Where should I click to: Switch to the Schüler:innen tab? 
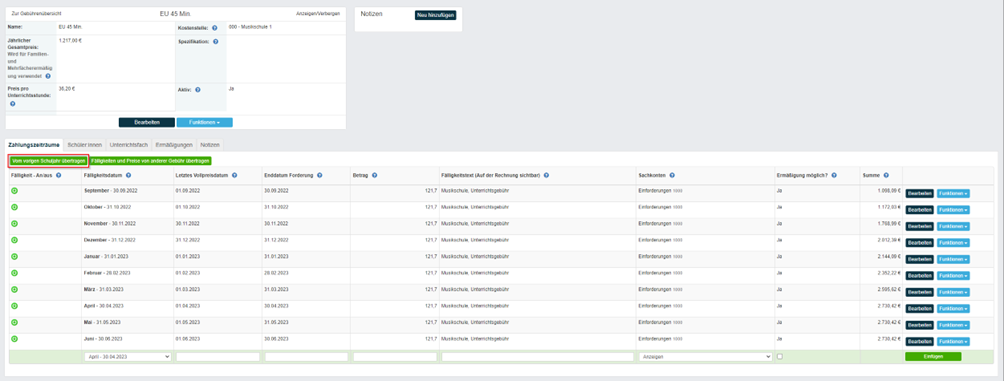click(x=85, y=145)
